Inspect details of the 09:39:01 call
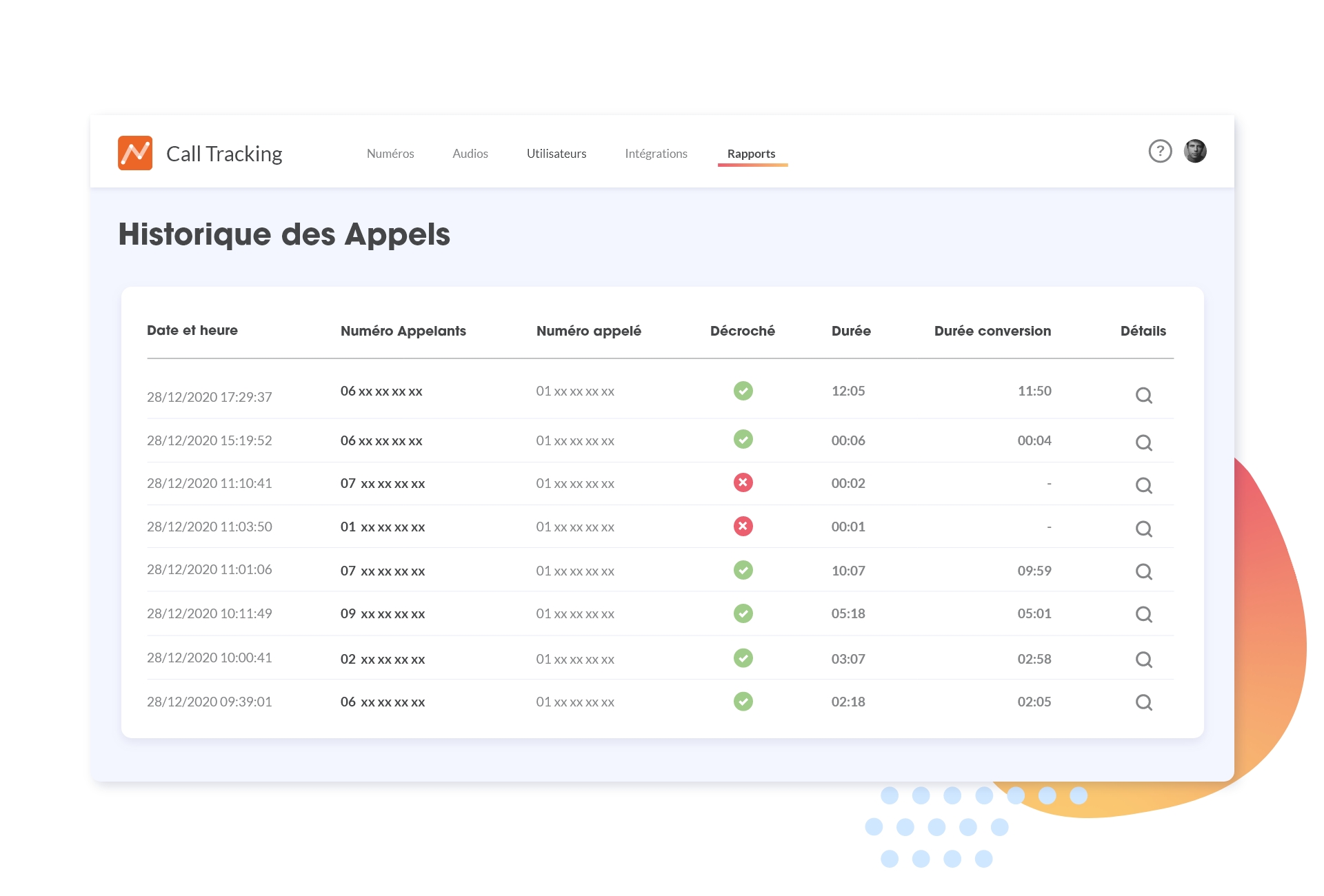Screen dimensions: 1324x896 click(1143, 702)
